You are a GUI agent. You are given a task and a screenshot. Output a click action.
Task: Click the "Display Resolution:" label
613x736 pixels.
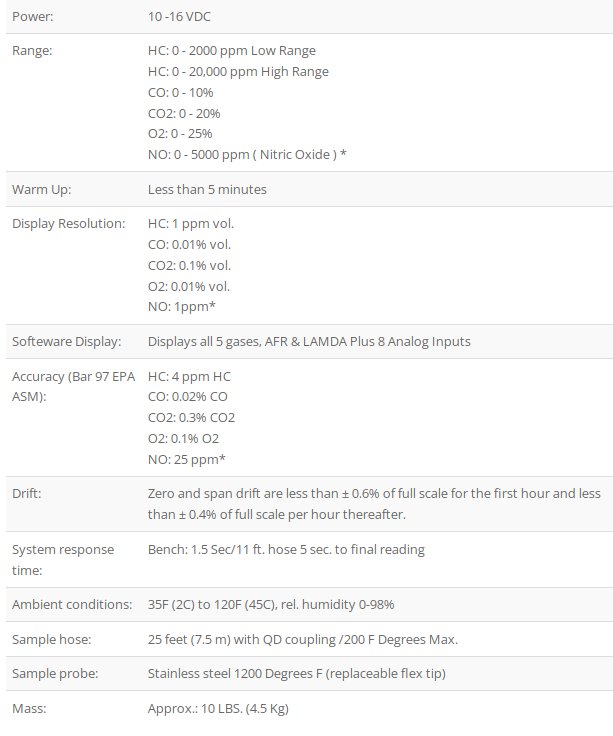[68, 223]
